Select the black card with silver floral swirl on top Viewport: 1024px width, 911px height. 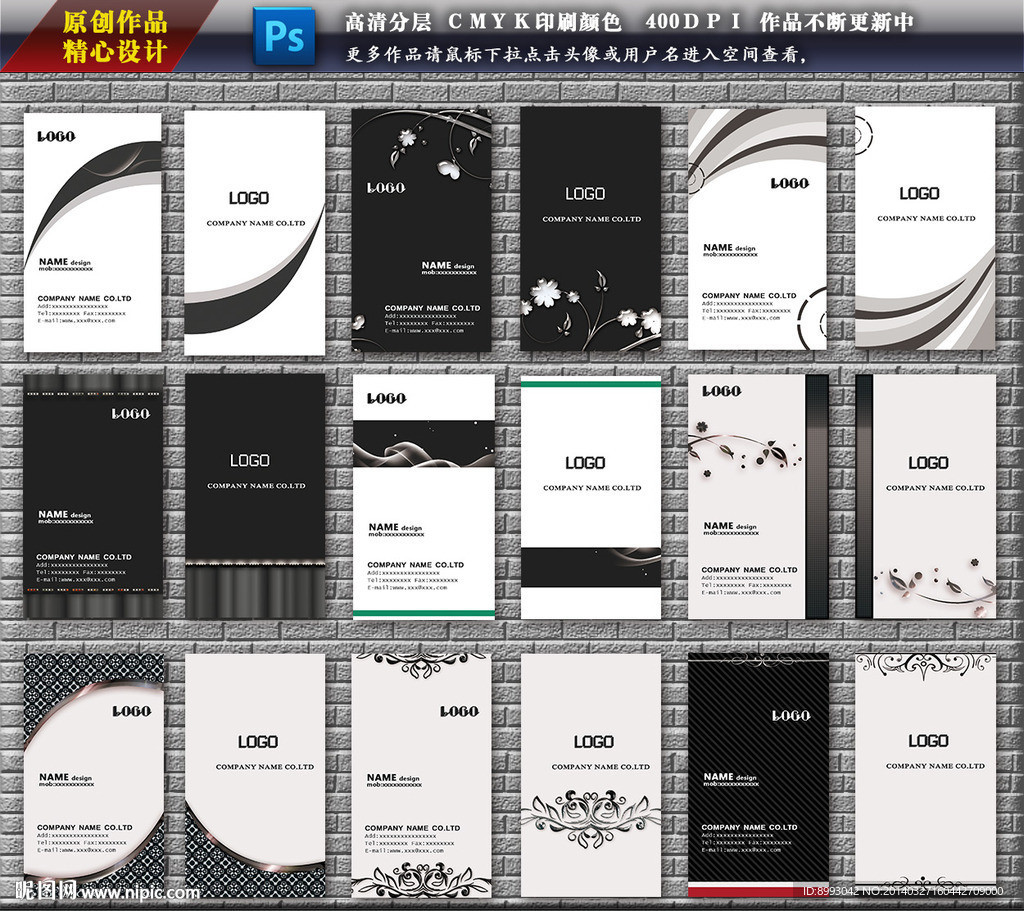point(421,230)
